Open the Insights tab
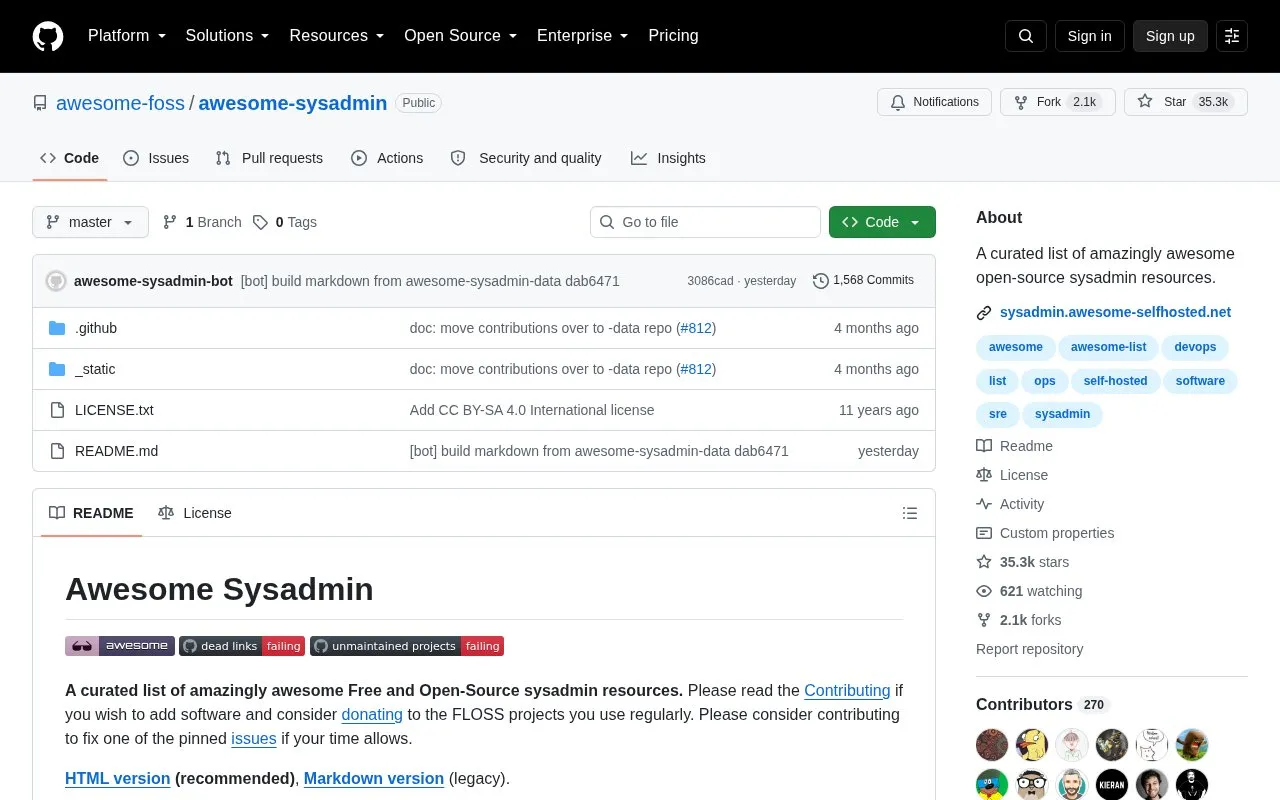 pyautogui.click(x=668, y=158)
